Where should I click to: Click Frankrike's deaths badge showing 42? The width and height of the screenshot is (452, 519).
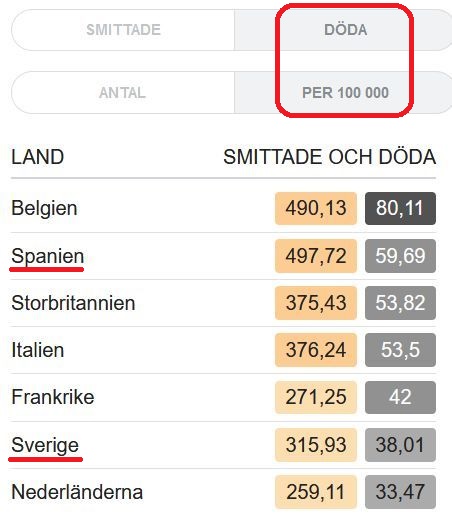400,397
